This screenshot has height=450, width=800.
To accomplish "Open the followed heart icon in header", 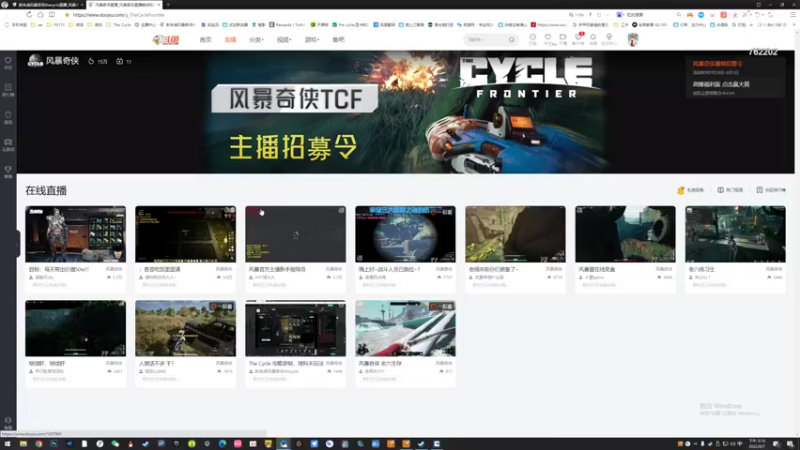I will [x=548, y=39].
